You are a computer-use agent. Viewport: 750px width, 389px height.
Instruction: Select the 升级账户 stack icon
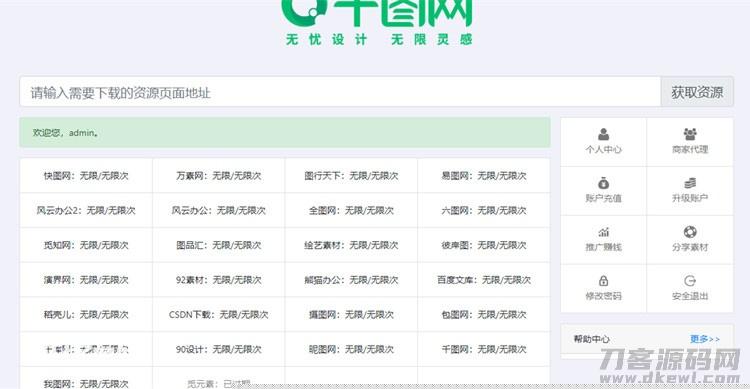690,183
